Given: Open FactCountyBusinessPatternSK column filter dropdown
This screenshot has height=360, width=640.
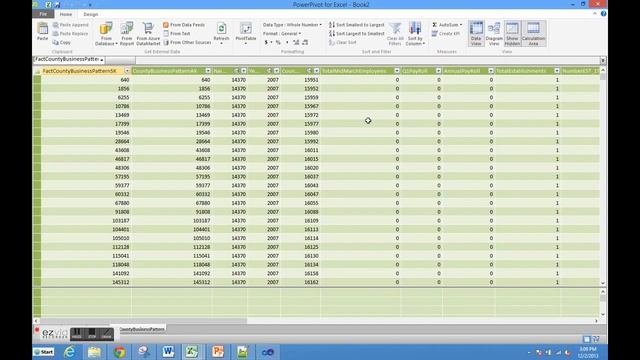Looking at the screenshot, I should pos(127,71).
